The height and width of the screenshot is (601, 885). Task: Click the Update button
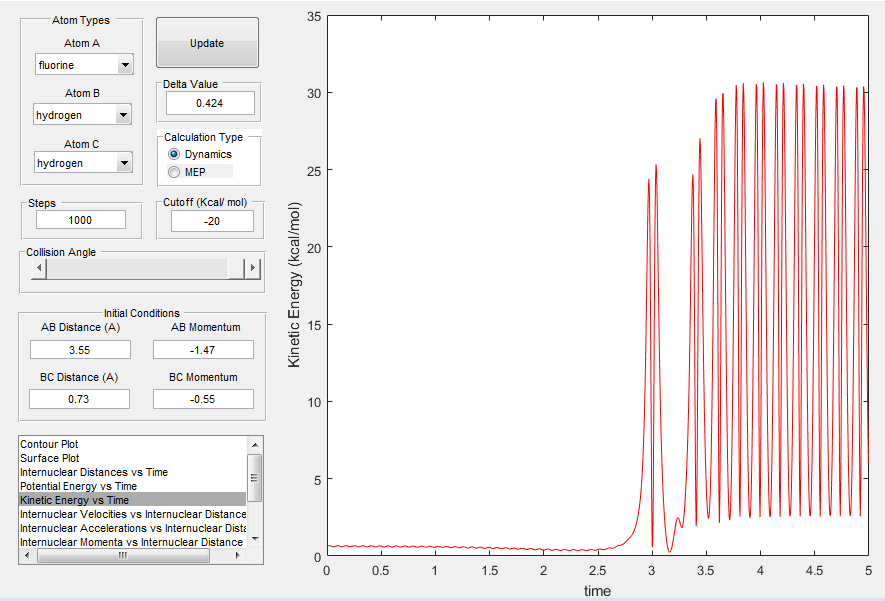coord(207,43)
